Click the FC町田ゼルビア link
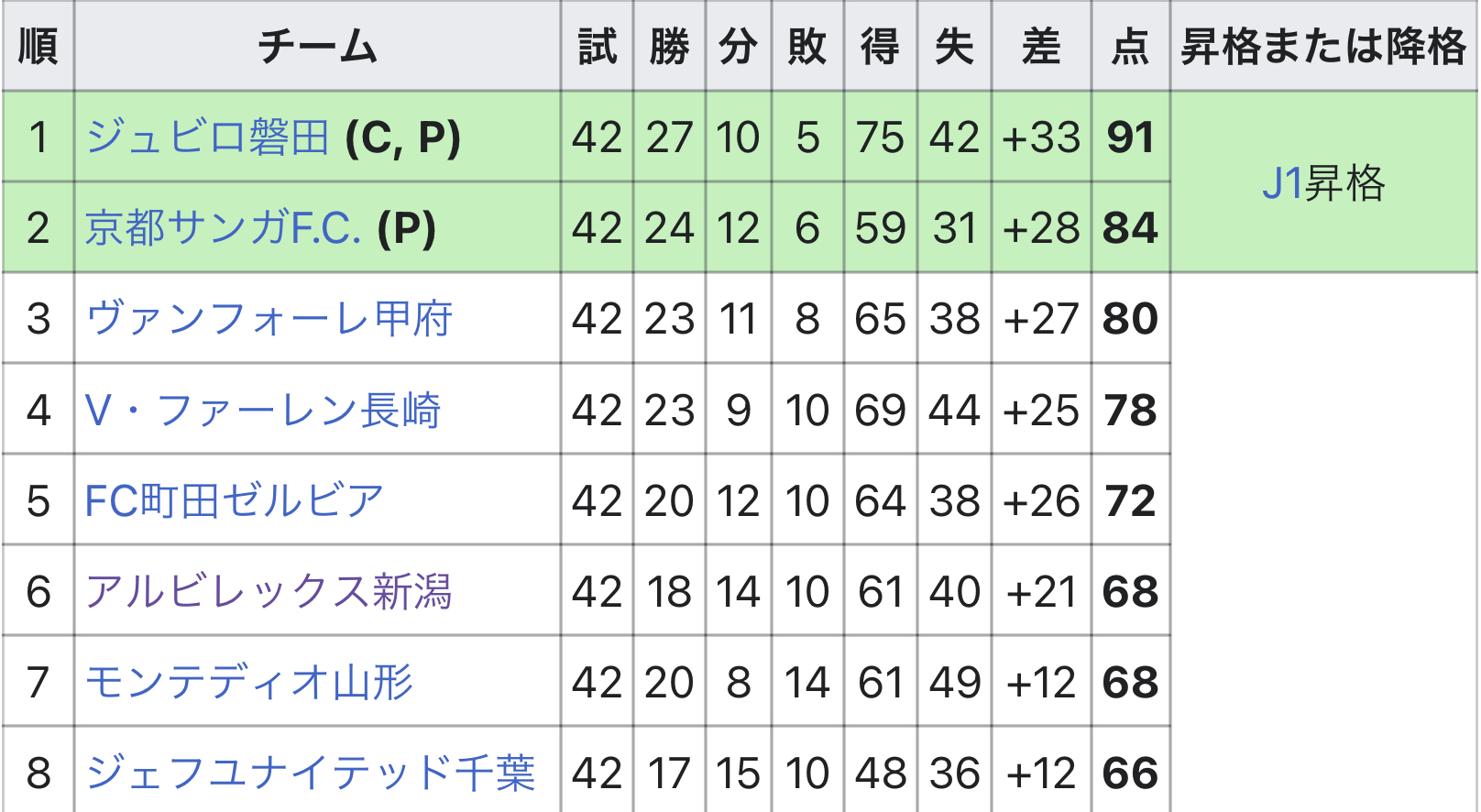The width and height of the screenshot is (1481, 812). coord(234,501)
